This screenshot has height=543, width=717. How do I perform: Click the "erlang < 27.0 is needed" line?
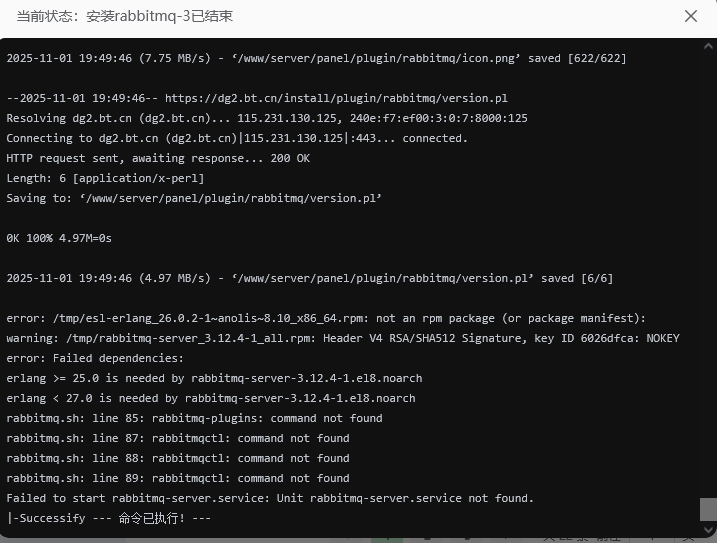click(x=210, y=398)
